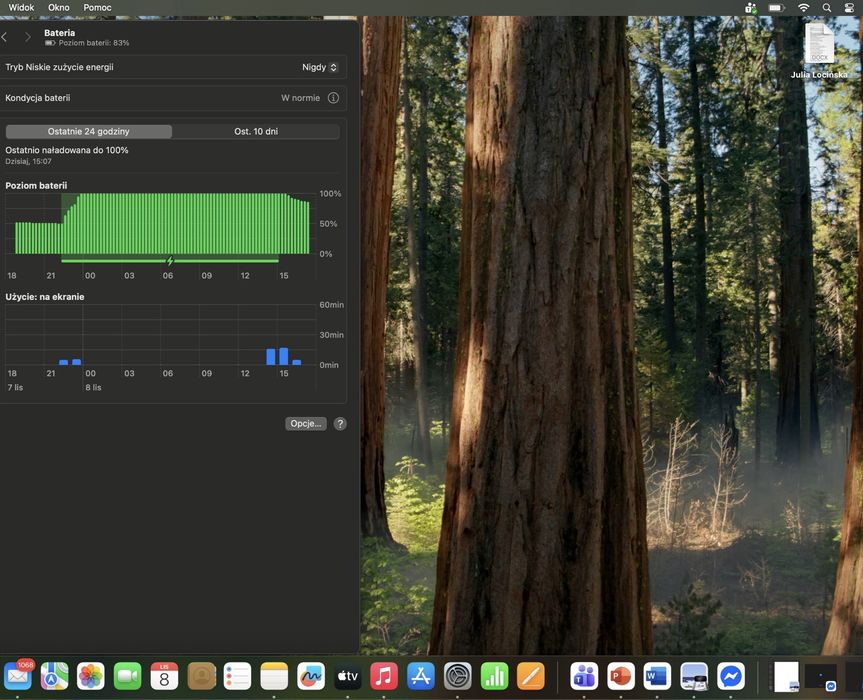Open the Contacts app in the Dock

(x=201, y=676)
